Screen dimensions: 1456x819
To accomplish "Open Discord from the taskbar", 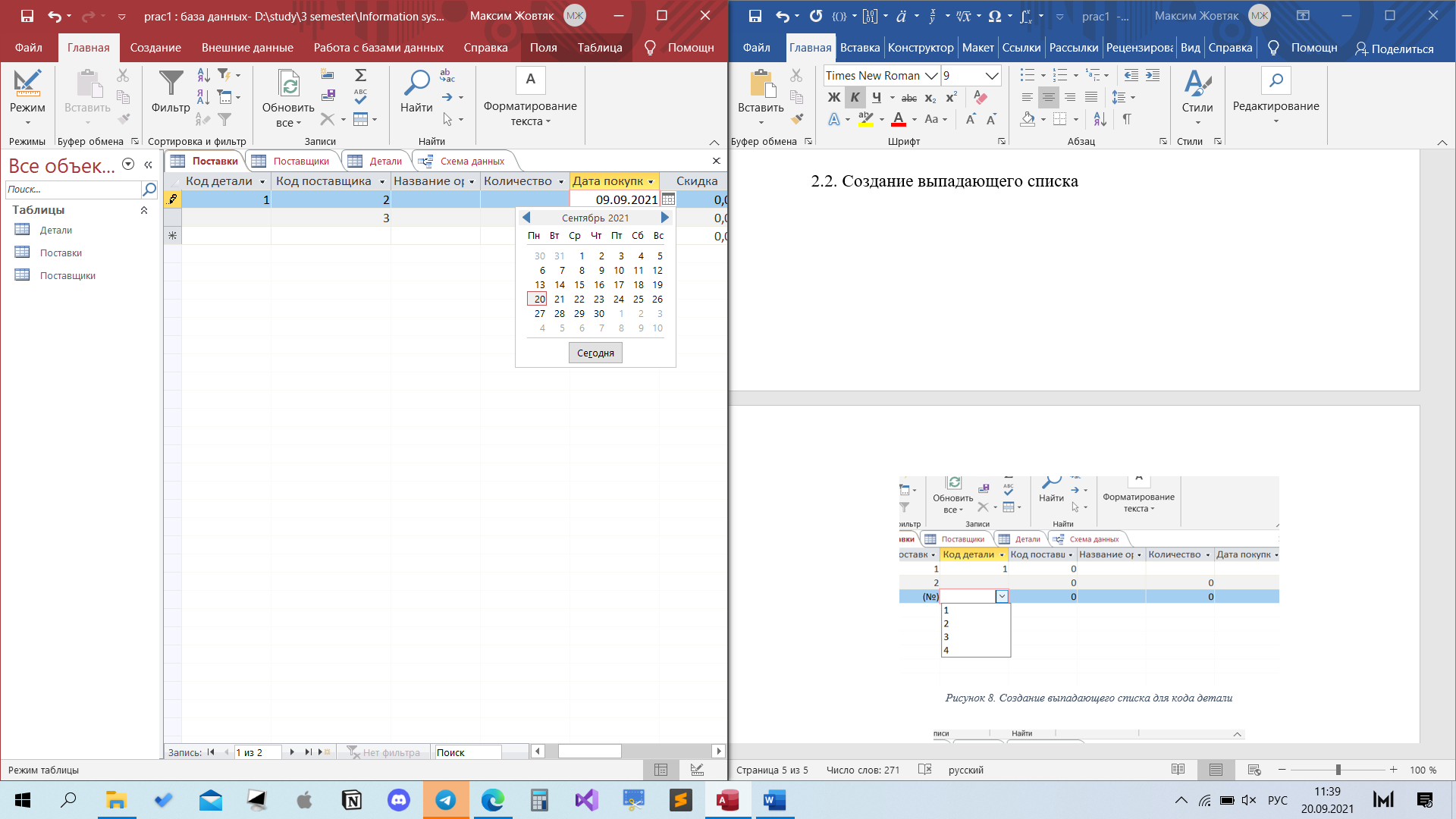I will pos(399,800).
